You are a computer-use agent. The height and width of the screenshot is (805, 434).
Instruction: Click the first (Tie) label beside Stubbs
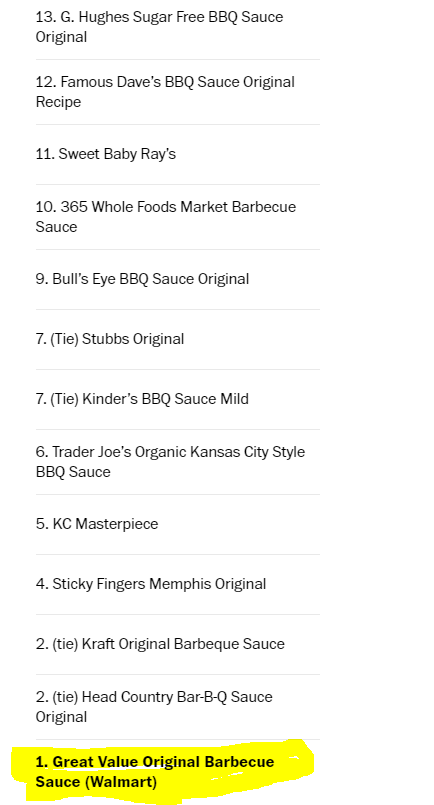64,339
